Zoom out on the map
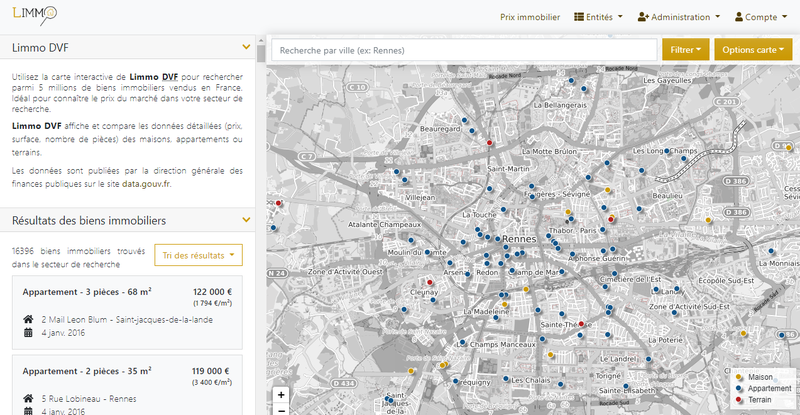This screenshot has width=800, height=415. 281,409
